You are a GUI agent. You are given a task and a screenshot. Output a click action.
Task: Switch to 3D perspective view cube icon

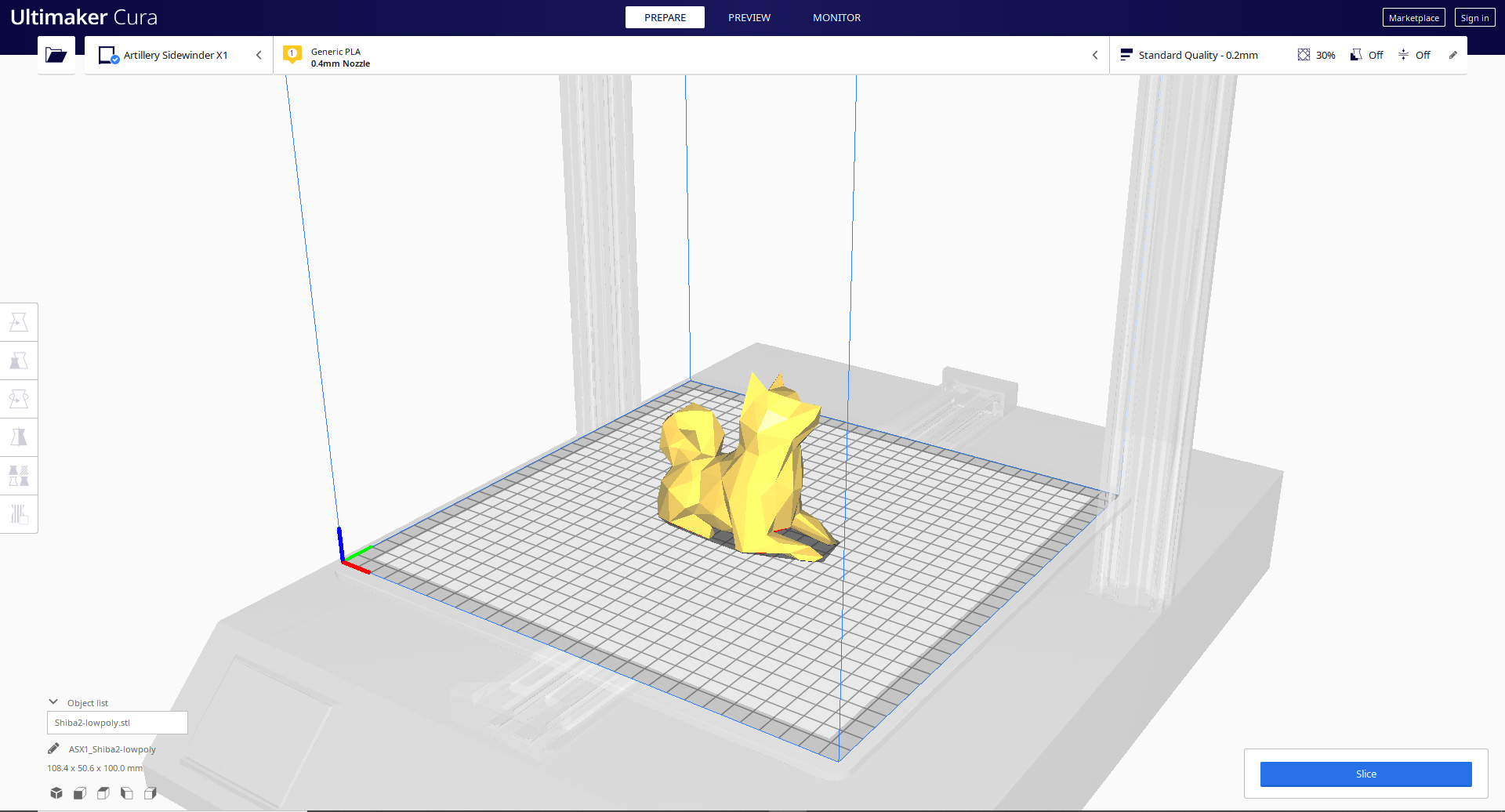pos(56,793)
